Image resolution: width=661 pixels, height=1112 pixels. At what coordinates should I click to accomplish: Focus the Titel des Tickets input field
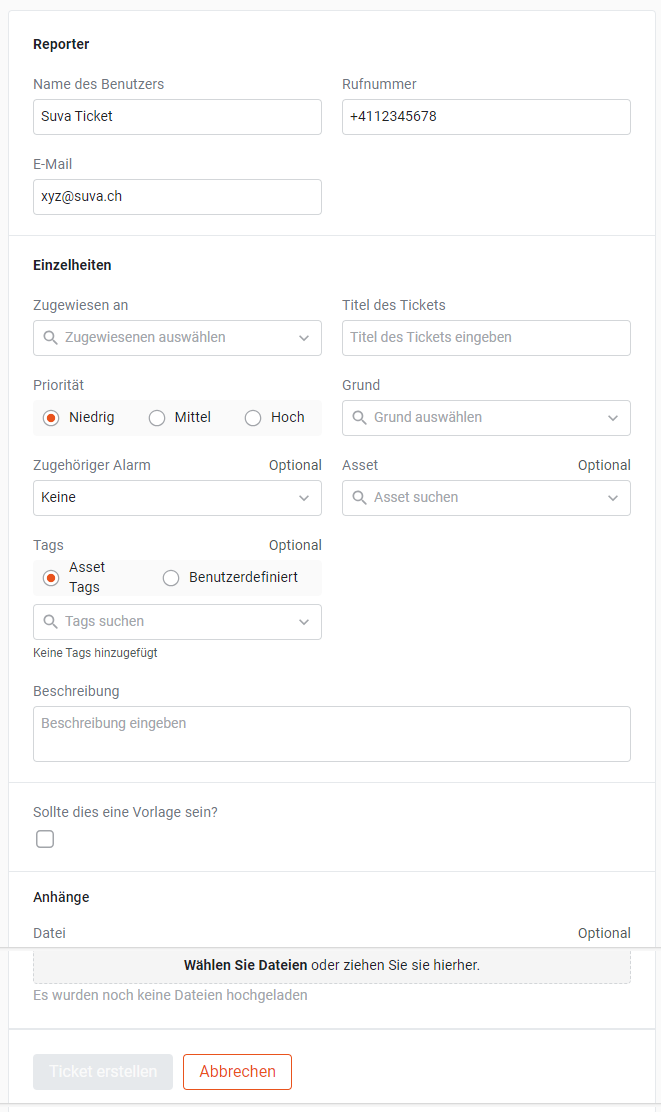tap(486, 338)
